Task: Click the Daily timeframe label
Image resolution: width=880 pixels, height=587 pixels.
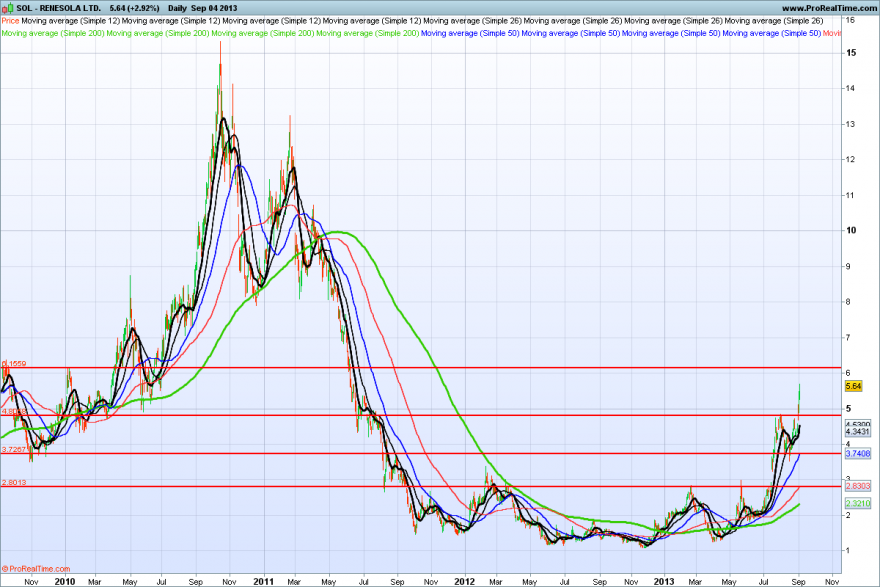Action: pos(177,8)
